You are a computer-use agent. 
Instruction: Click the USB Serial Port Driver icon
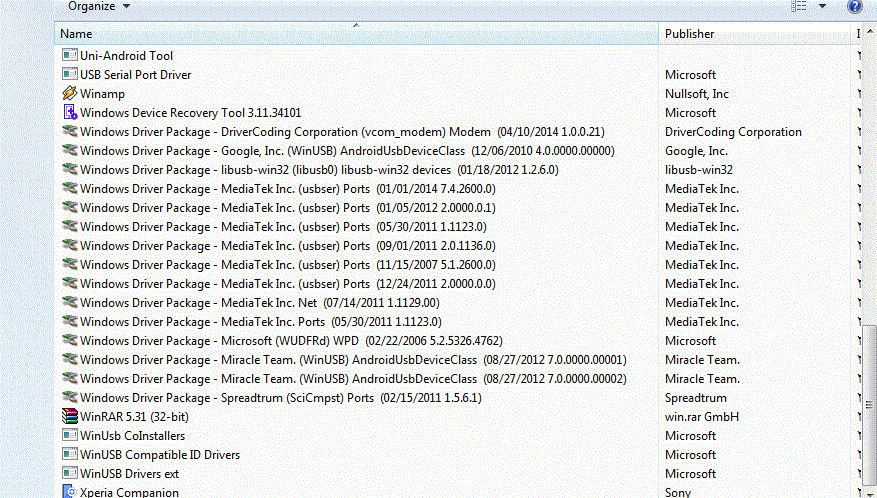click(x=69, y=74)
